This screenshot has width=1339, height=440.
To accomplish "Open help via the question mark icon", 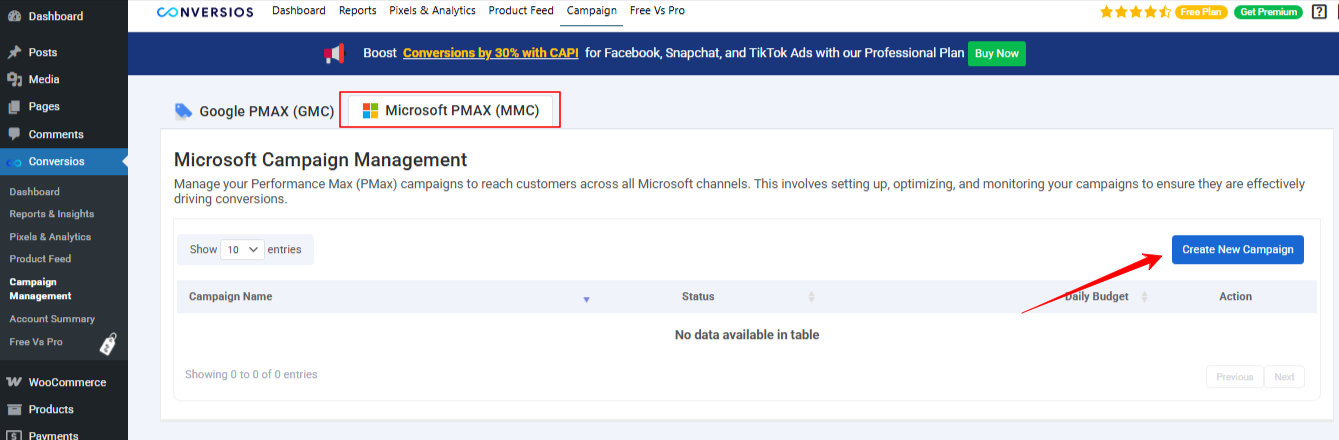I will tap(1319, 12).
